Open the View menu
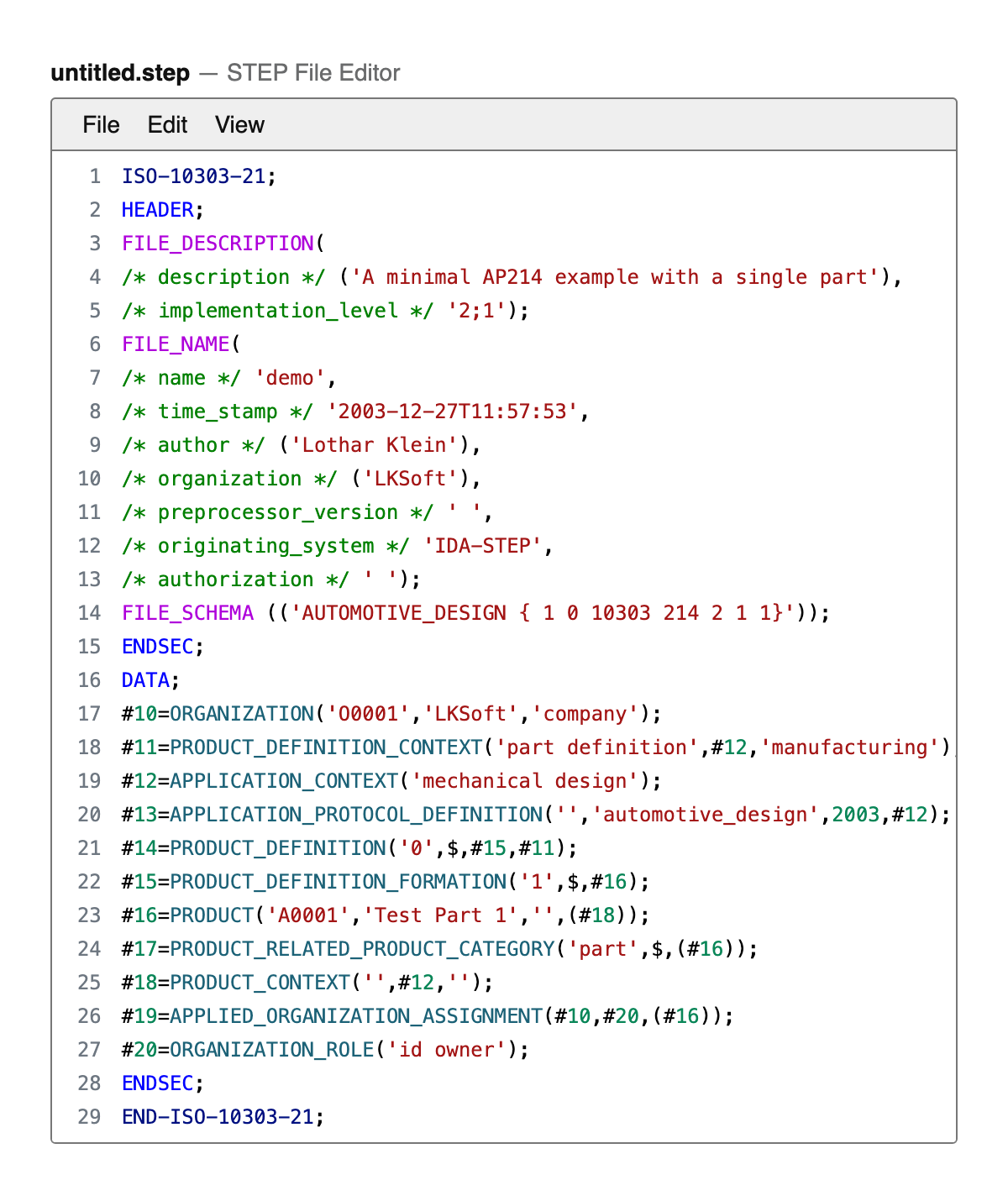Viewport: 1008px width, 1201px height. point(239,124)
